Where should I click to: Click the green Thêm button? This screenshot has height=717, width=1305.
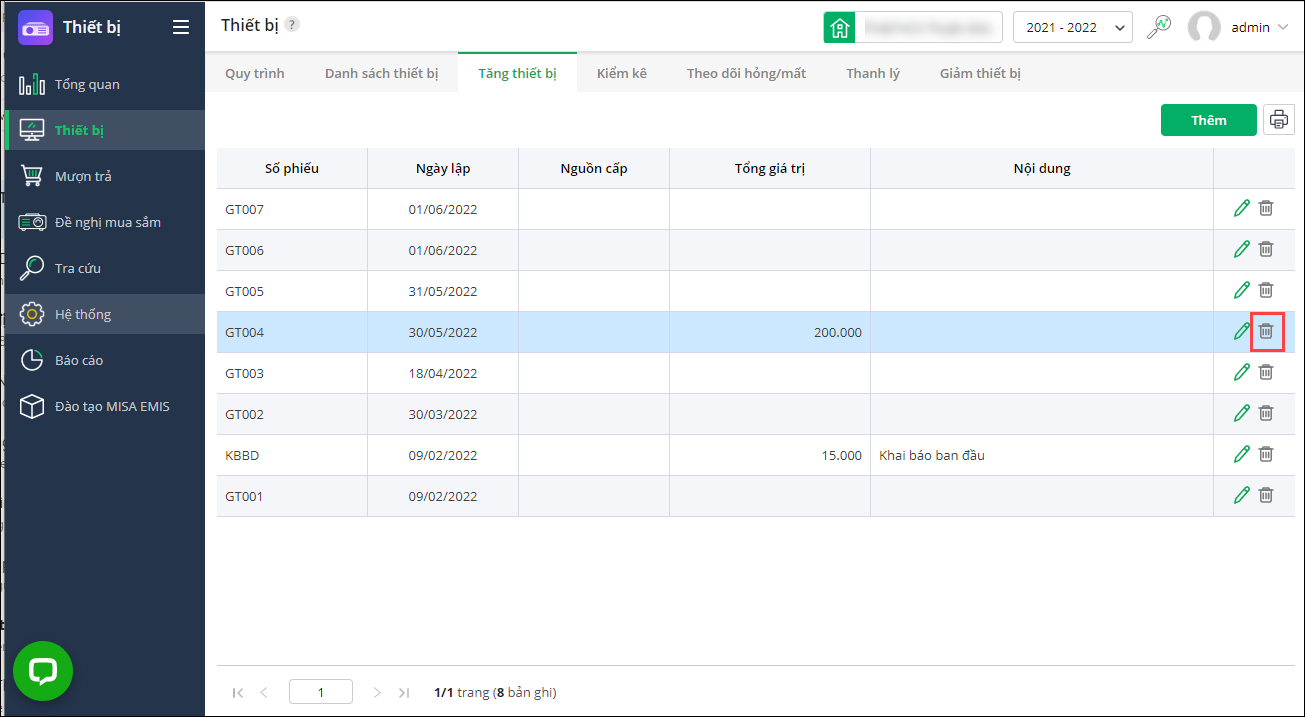pos(1208,120)
